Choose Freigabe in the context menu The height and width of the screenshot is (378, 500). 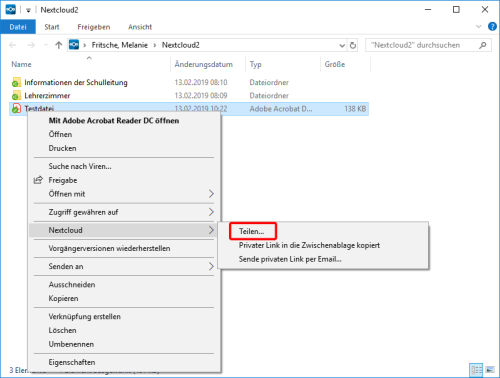(x=63, y=180)
